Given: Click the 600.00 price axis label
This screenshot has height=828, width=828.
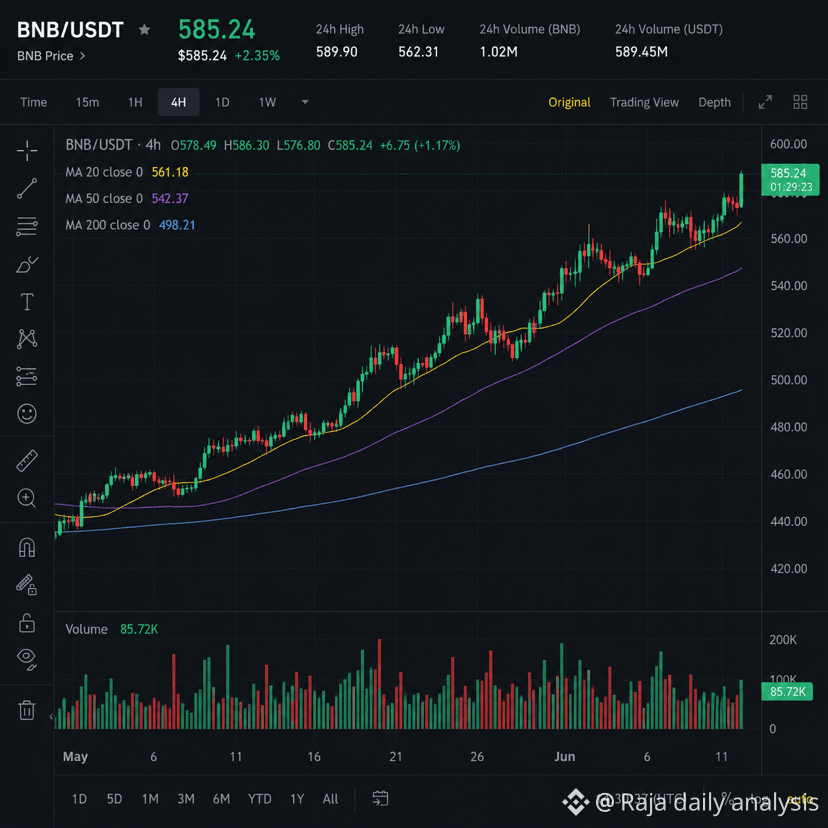Looking at the screenshot, I should 788,144.
